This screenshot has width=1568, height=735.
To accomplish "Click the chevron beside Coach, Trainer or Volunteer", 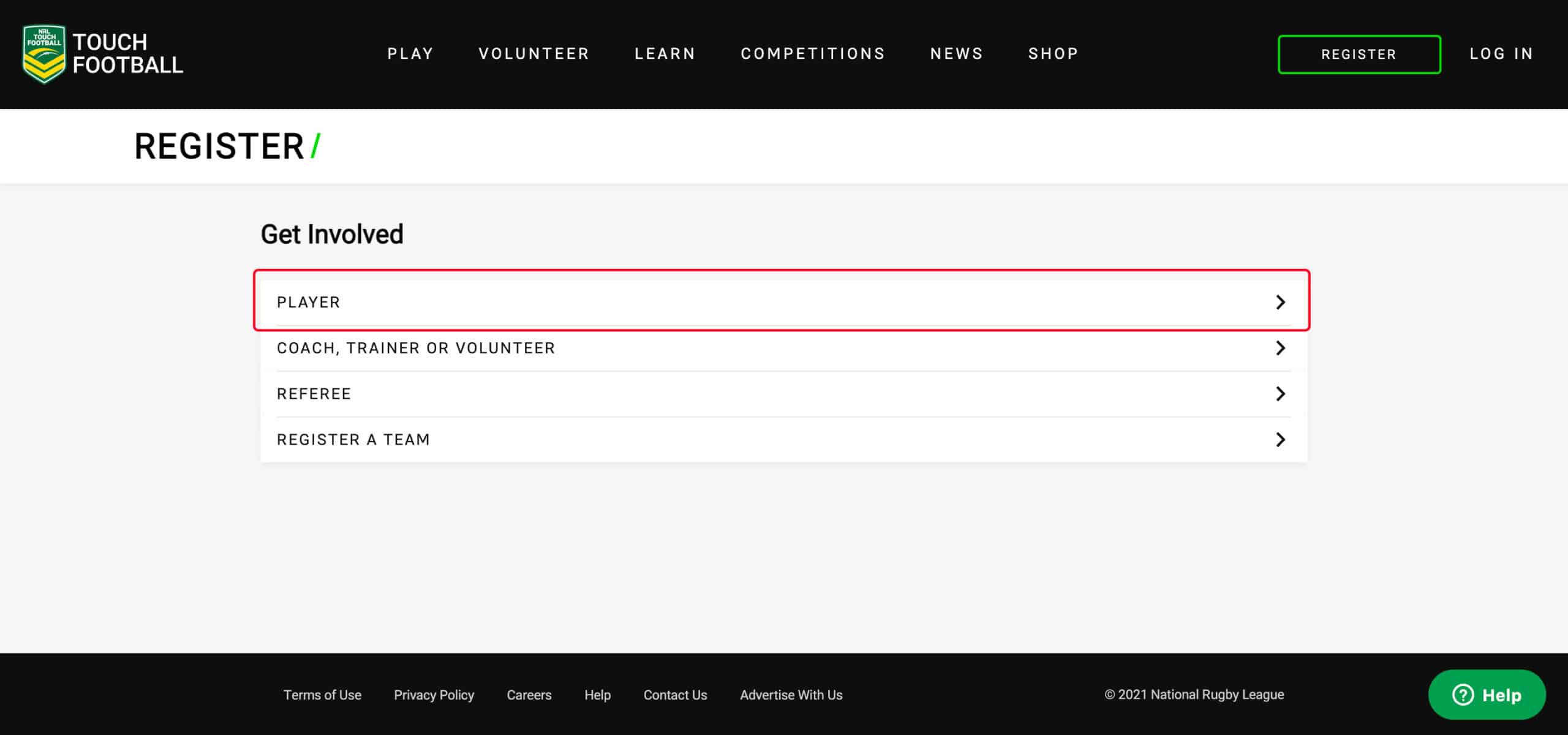I will (1280, 348).
